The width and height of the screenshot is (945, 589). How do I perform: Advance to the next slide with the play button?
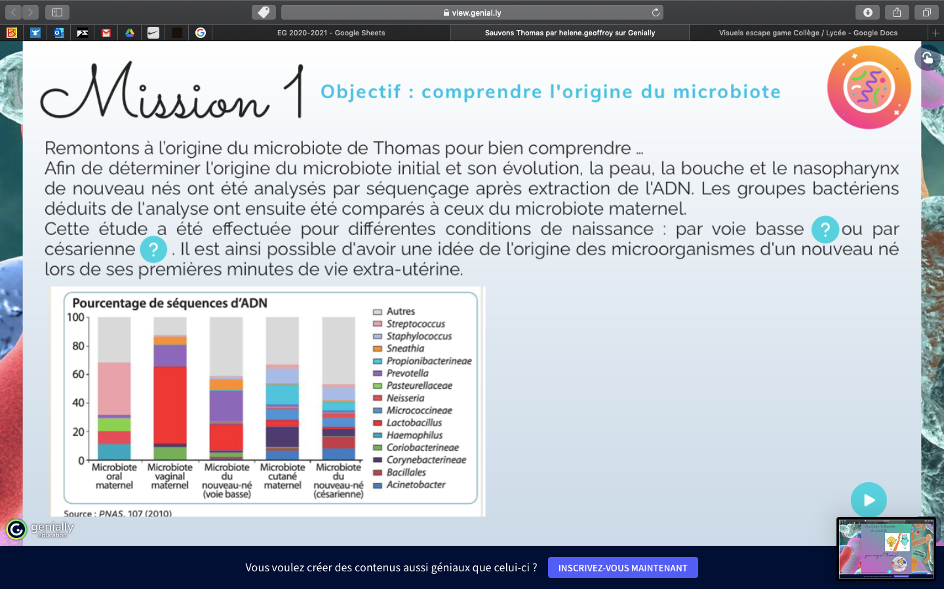point(868,500)
